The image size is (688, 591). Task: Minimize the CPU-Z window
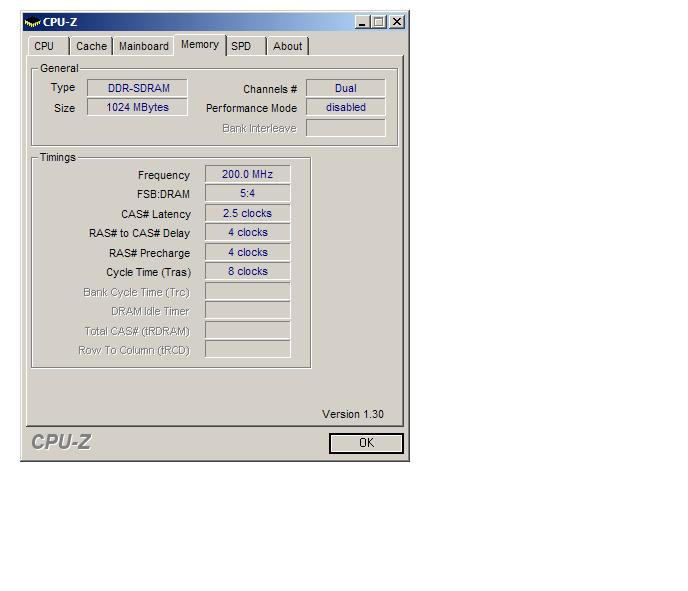362,22
